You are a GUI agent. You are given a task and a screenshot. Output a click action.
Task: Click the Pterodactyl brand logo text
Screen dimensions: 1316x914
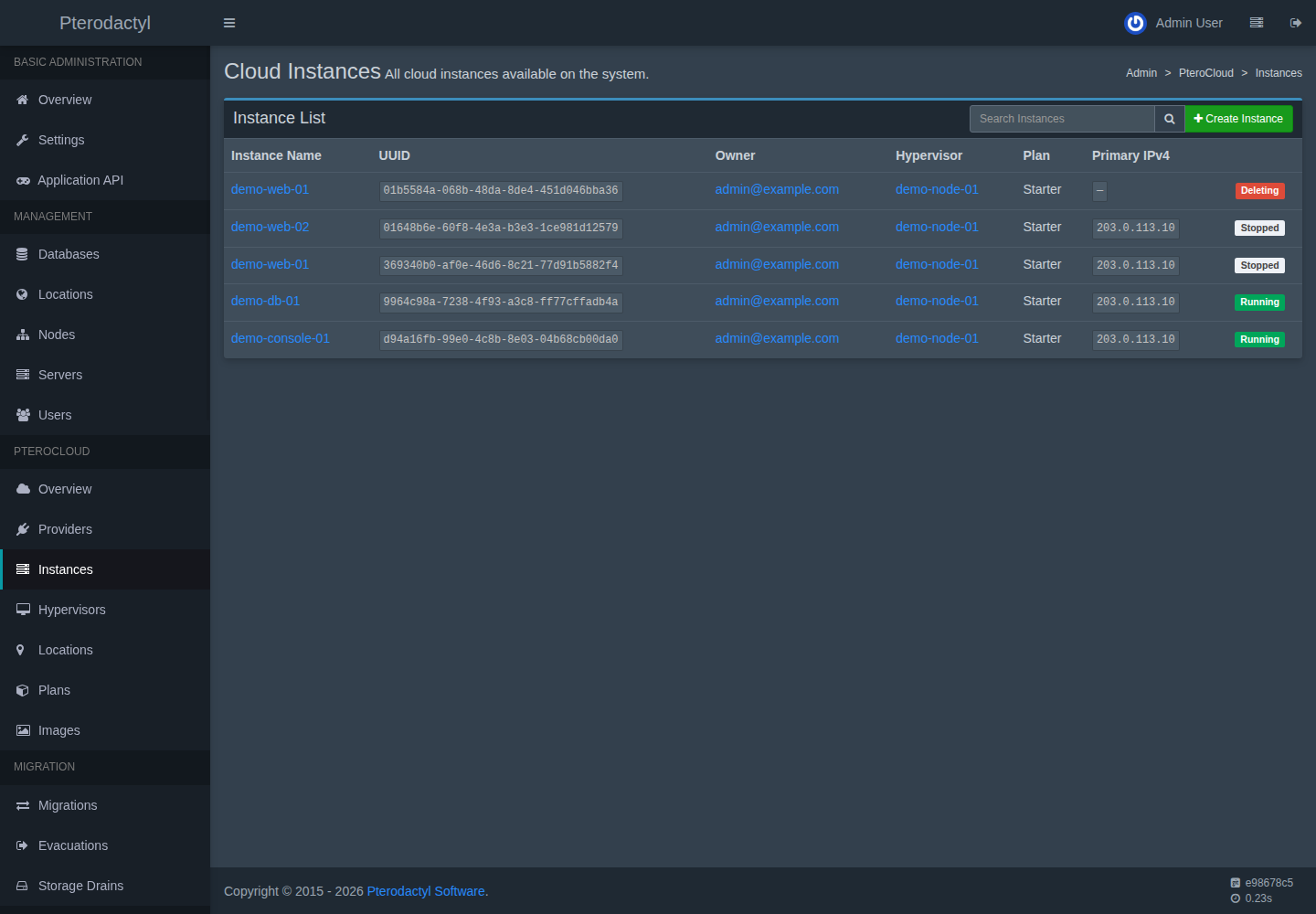[x=105, y=23]
